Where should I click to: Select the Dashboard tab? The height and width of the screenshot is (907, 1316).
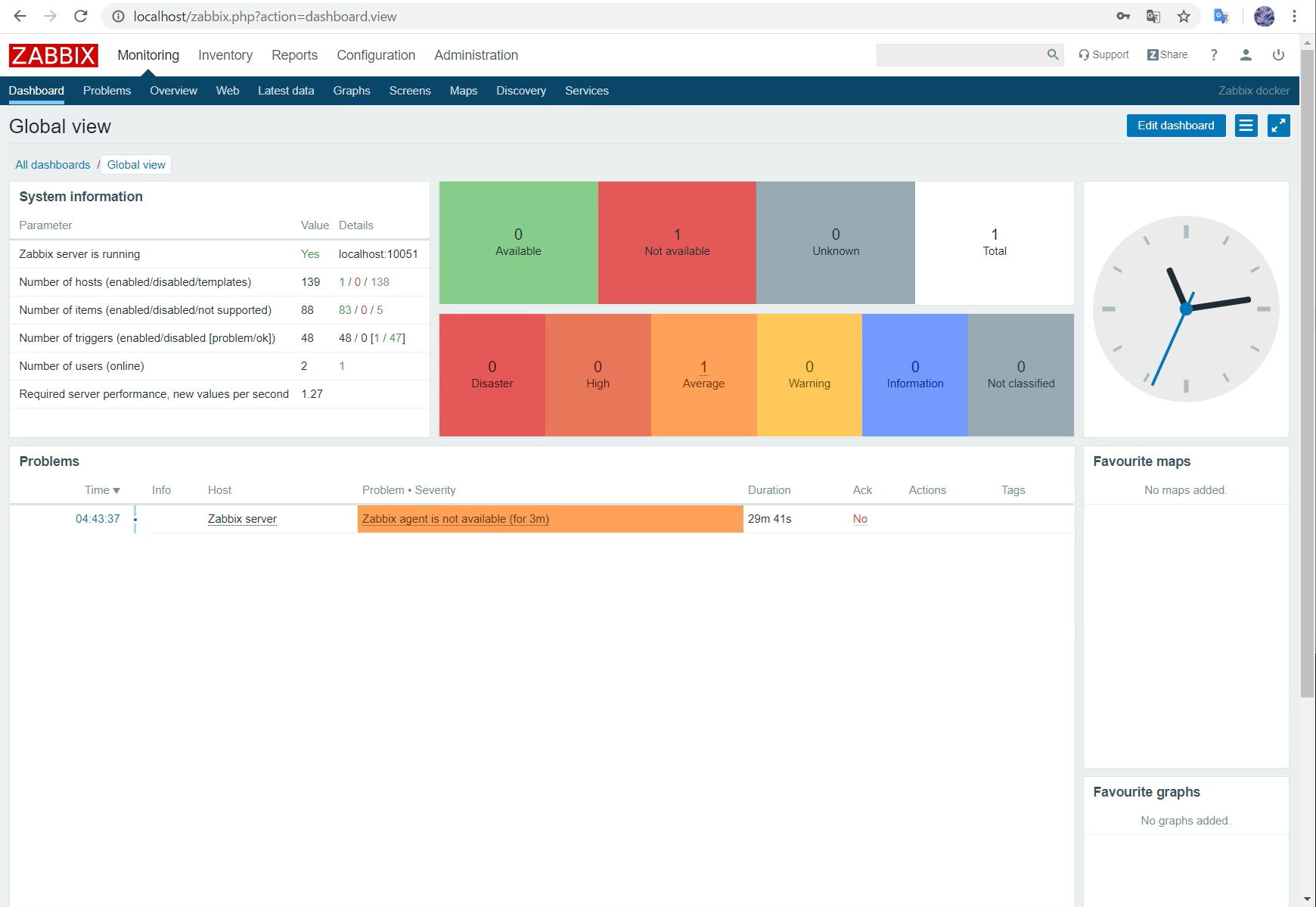[x=36, y=91]
